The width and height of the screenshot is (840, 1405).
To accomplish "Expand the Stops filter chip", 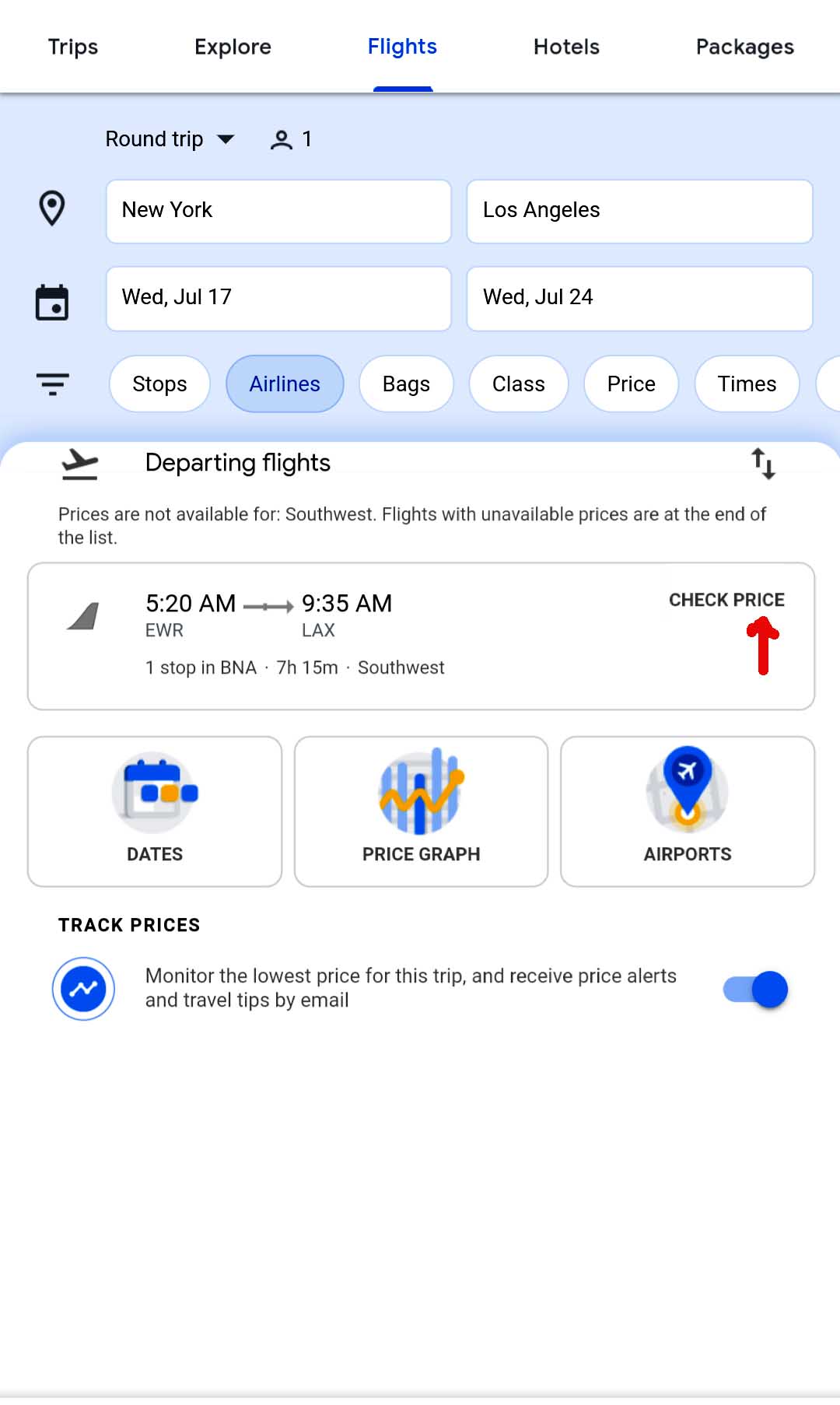I will 159,384.
